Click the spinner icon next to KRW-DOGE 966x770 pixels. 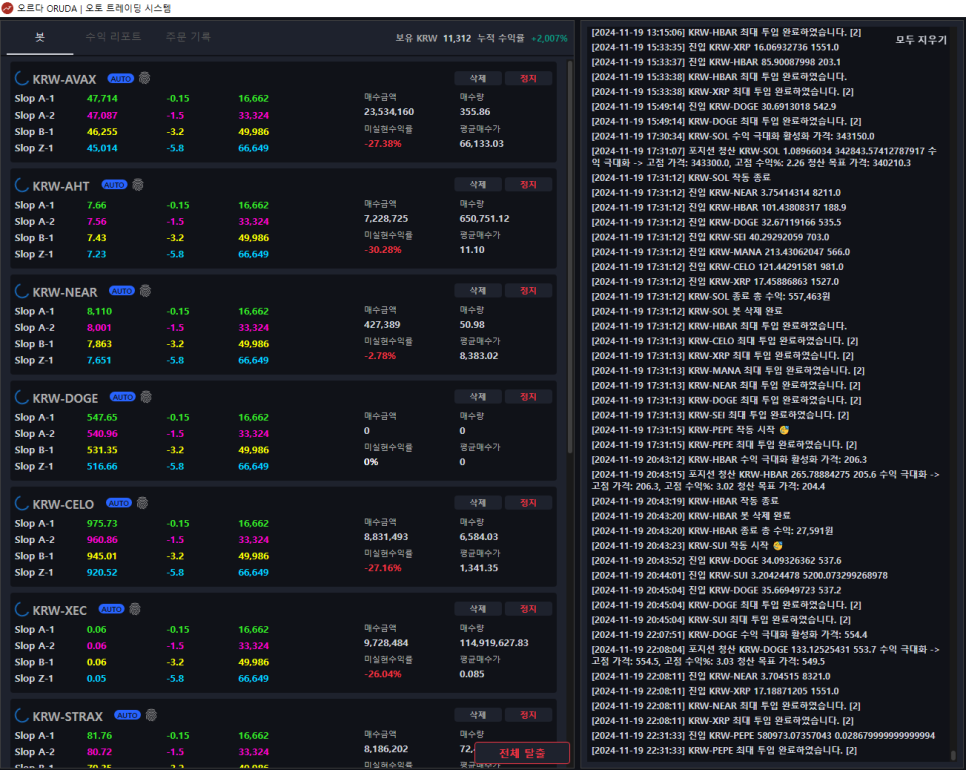tap(22, 397)
